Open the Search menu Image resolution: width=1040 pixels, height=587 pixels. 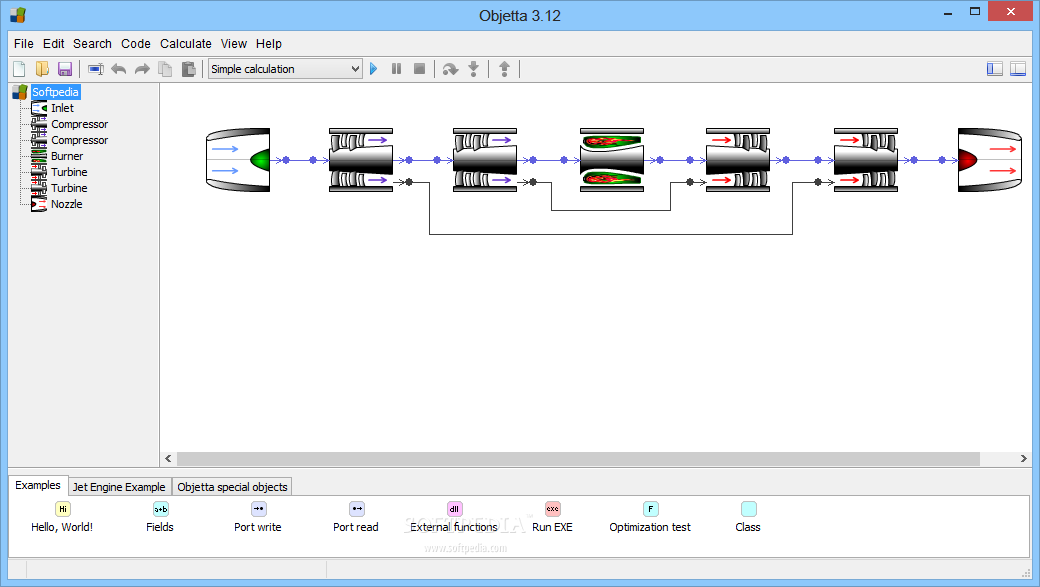92,44
